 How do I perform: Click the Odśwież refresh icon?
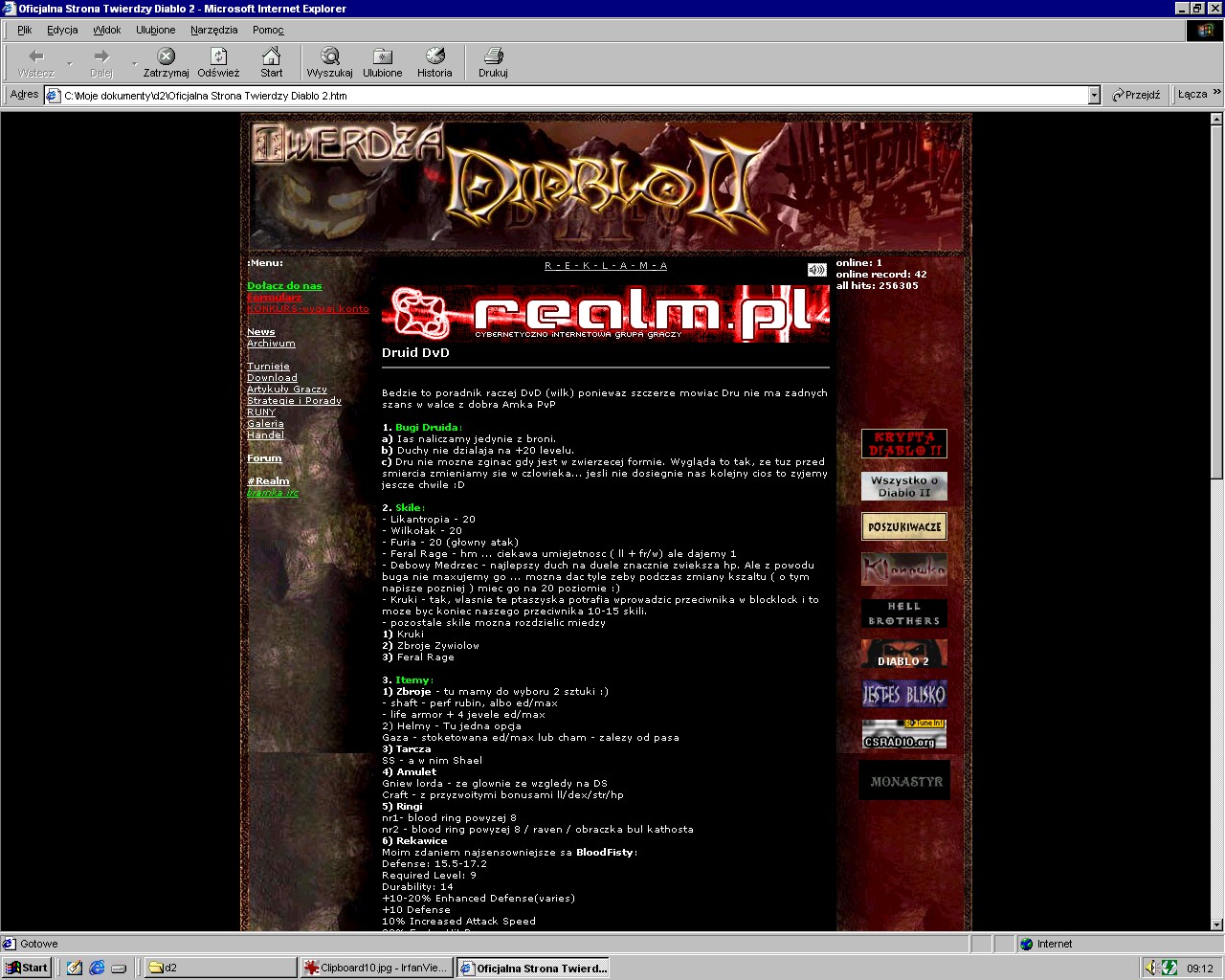pyautogui.click(x=218, y=56)
